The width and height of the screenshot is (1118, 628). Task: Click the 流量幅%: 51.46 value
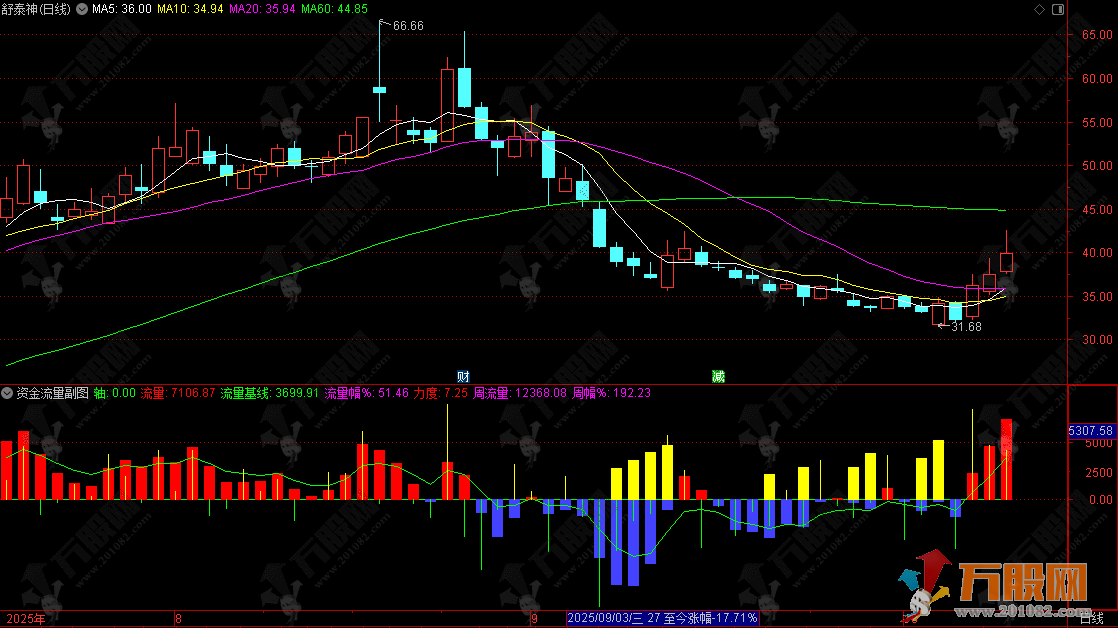366,393
